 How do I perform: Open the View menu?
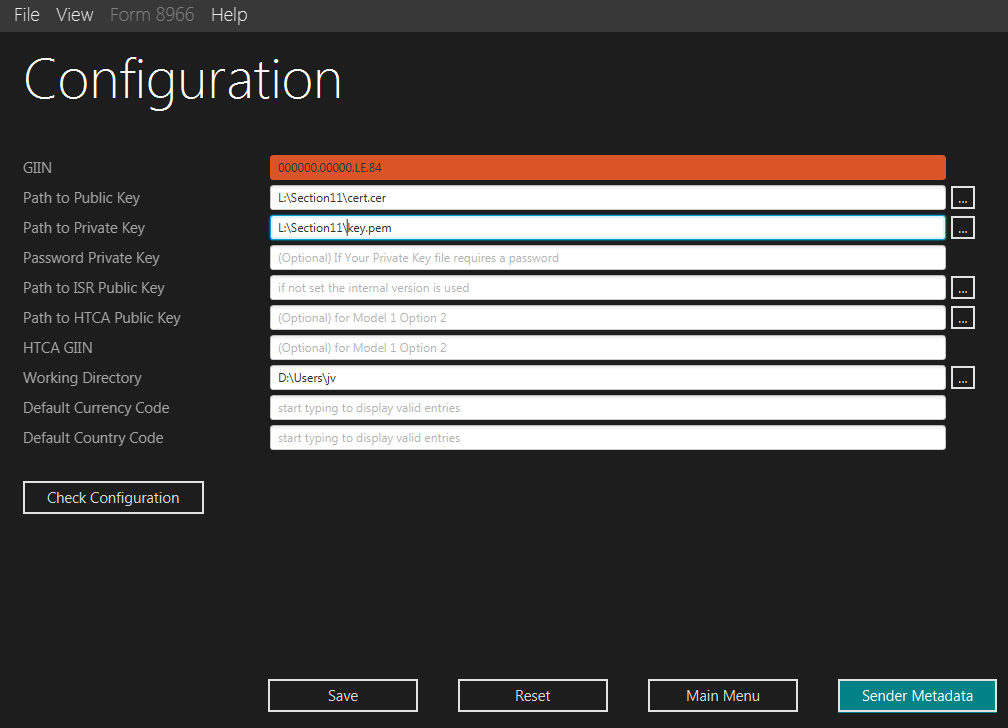[75, 15]
